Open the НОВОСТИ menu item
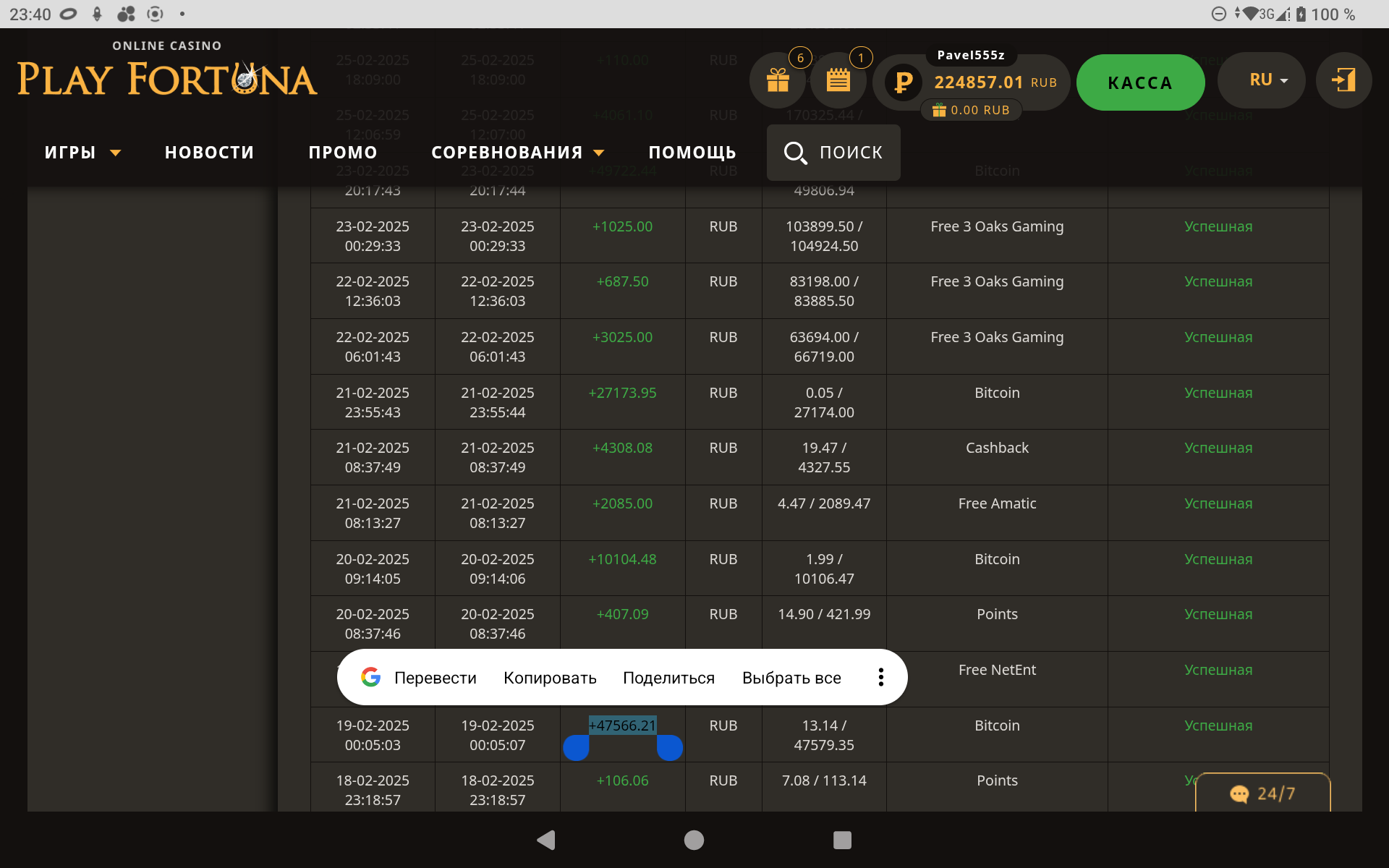This screenshot has height=868, width=1389. pyautogui.click(x=210, y=153)
